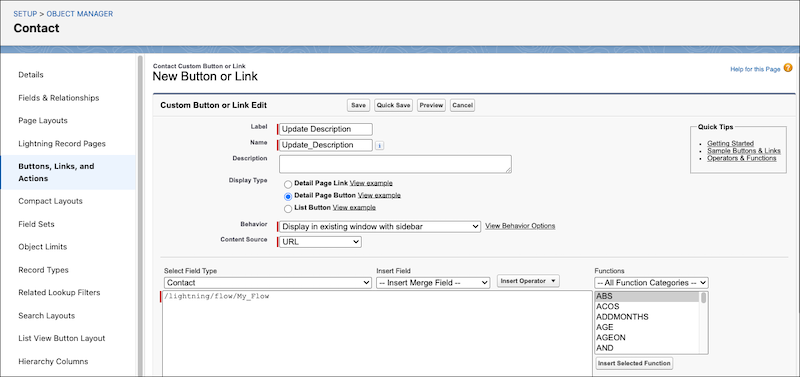Click the Save button
The height and width of the screenshot is (377, 800).
point(358,106)
